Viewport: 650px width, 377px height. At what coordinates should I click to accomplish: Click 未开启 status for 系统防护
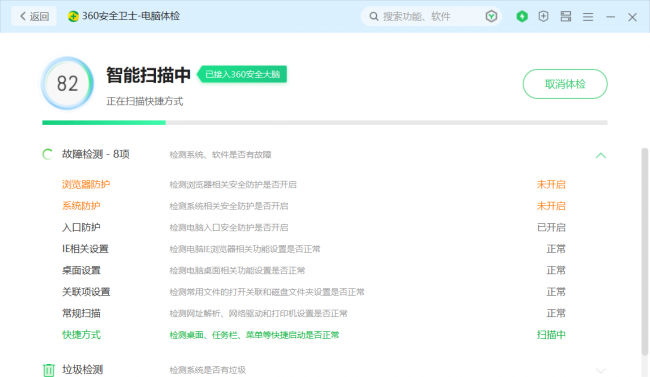[551, 206]
